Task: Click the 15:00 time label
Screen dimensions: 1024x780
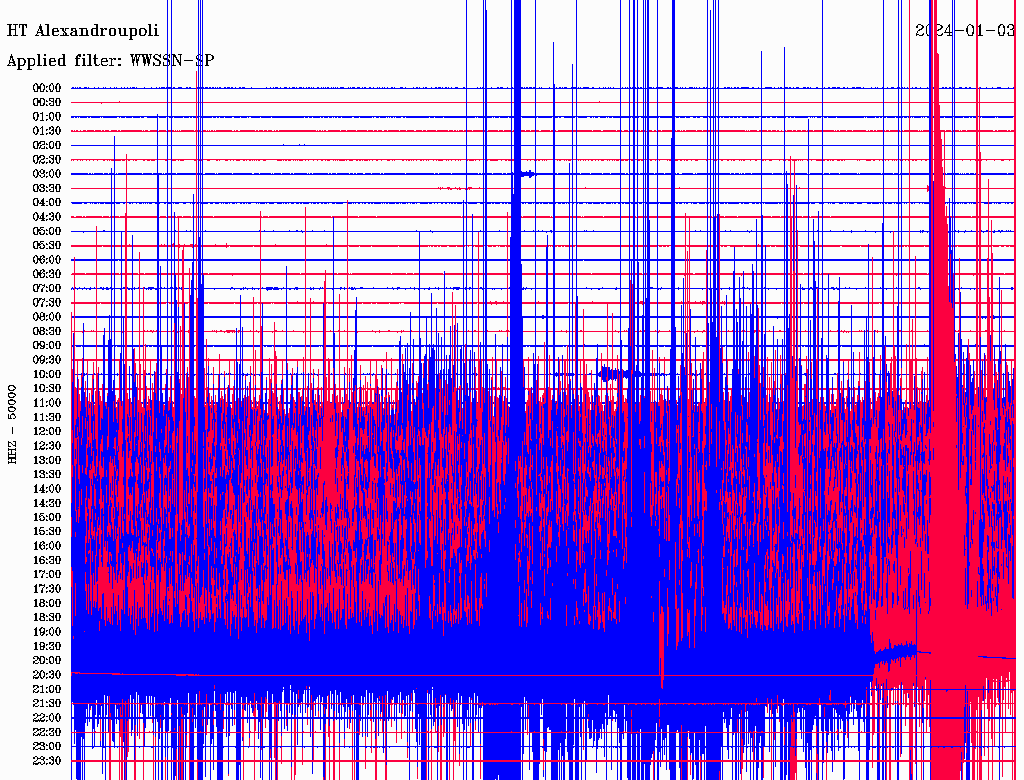Action: [x=47, y=517]
